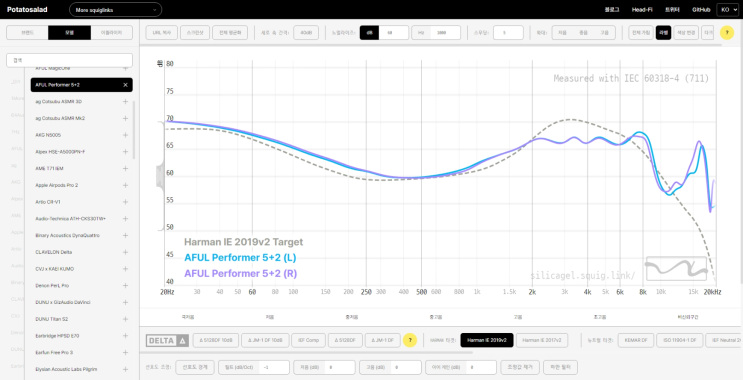Image resolution: width=743 pixels, height=380 pixels.
Task: Remove AFUL Performer 5+2 with X icon
Action: pyautogui.click(x=126, y=85)
